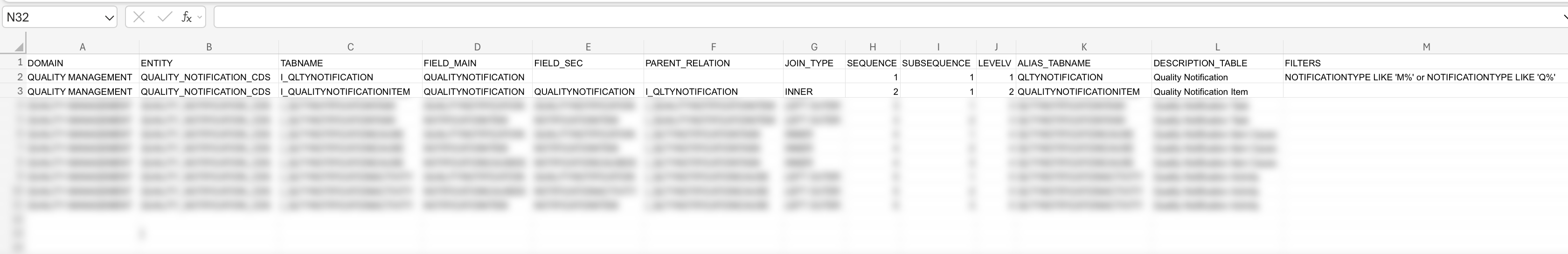Viewport: 1568px width, 254px height.
Task: Select row 2 header
Action: click(20, 78)
